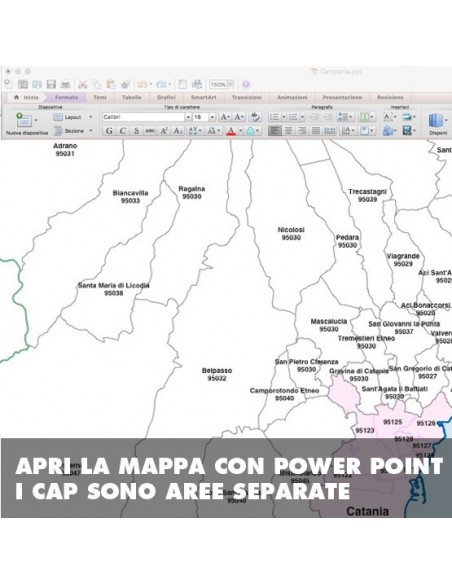Click the Print icon

click(x=66, y=84)
